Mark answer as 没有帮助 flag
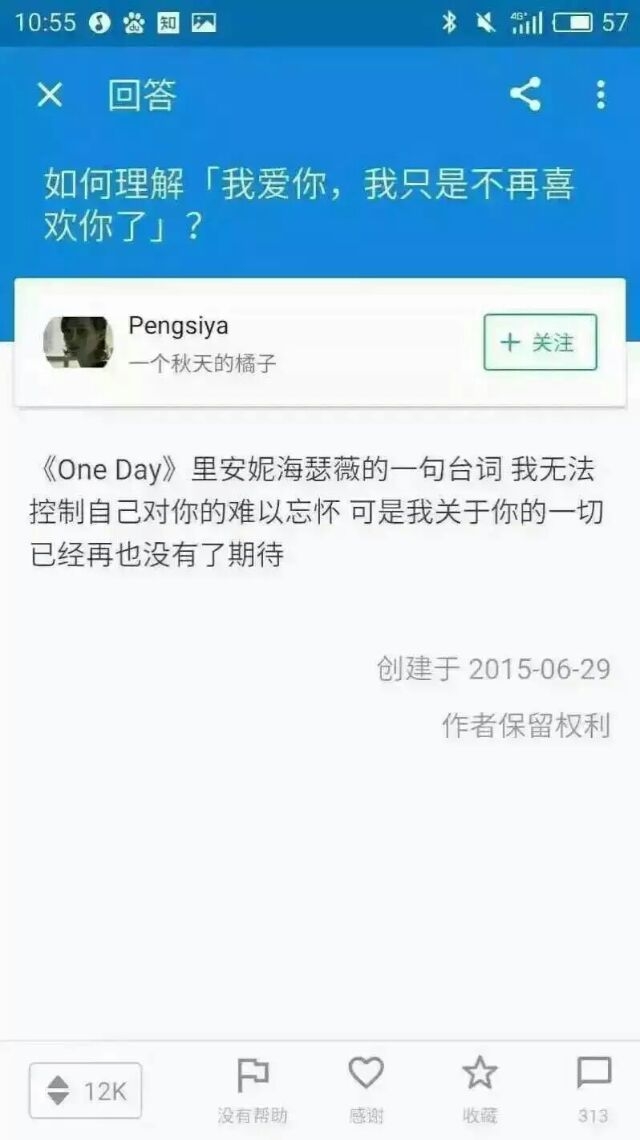The image size is (640, 1140). tap(253, 1090)
